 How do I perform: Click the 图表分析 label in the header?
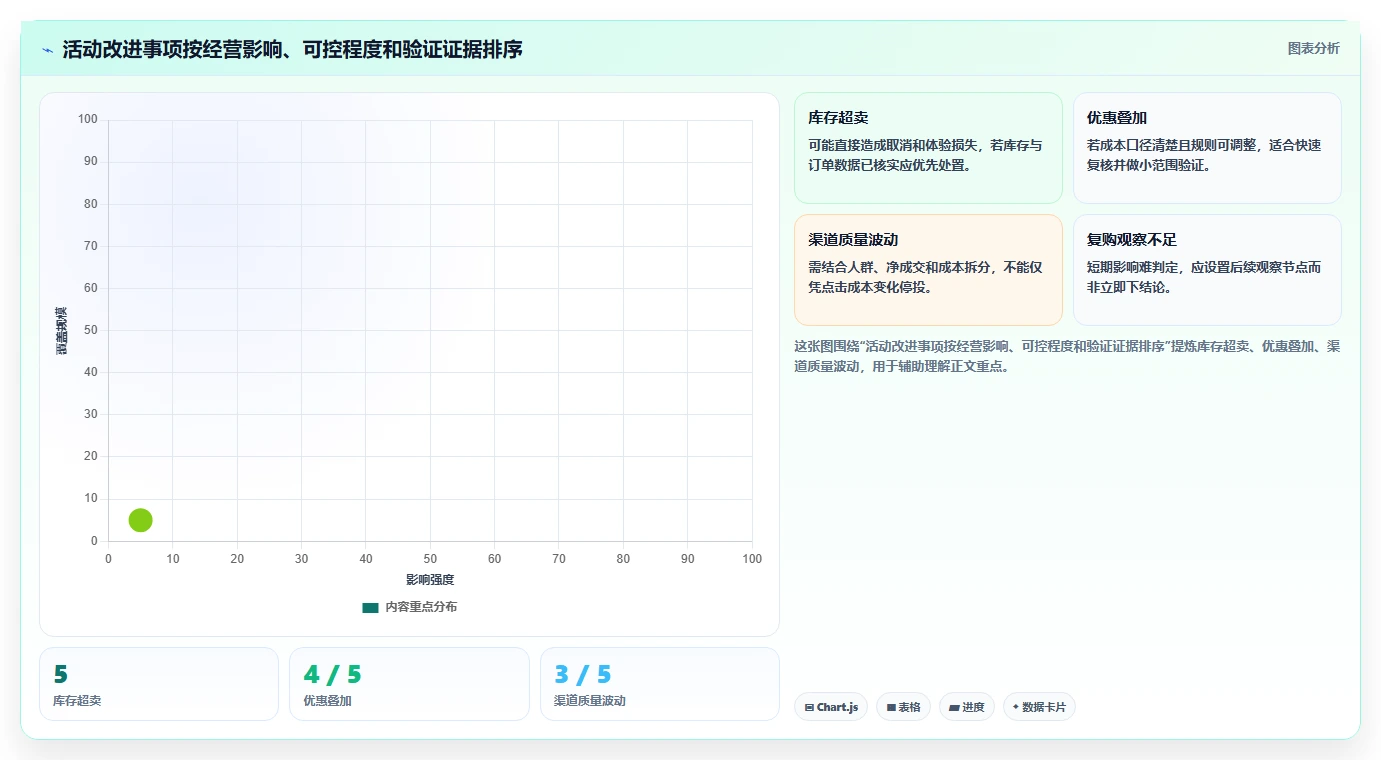[x=1313, y=48]
